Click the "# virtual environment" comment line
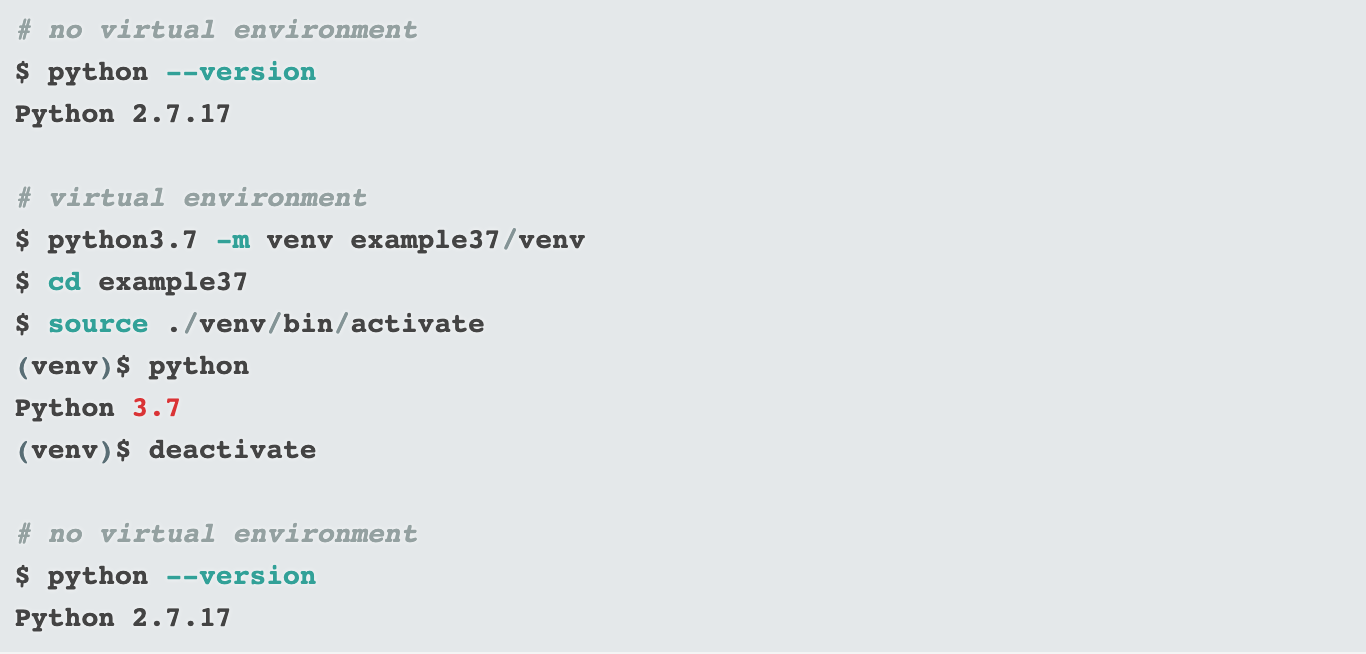 (192, 198)
